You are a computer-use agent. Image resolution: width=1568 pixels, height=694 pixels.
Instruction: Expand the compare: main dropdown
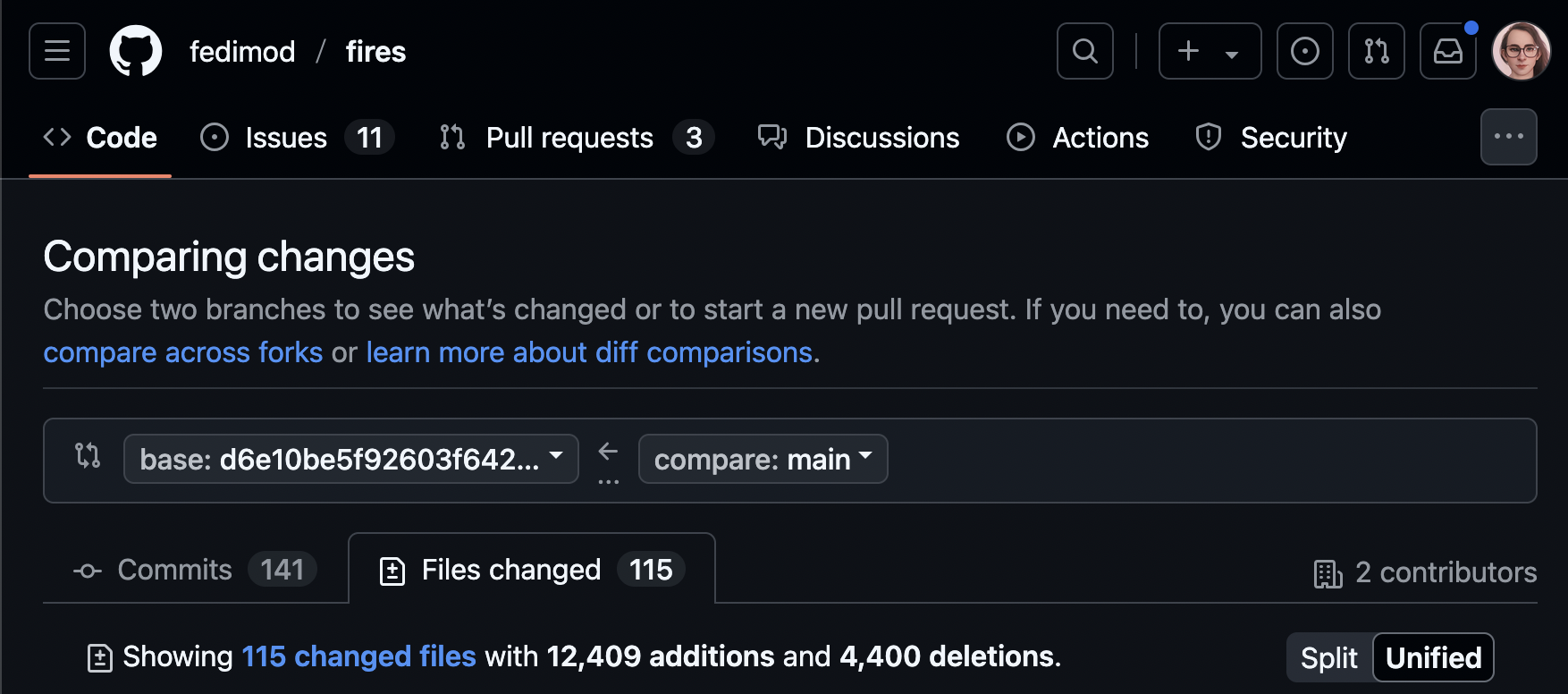763,459
